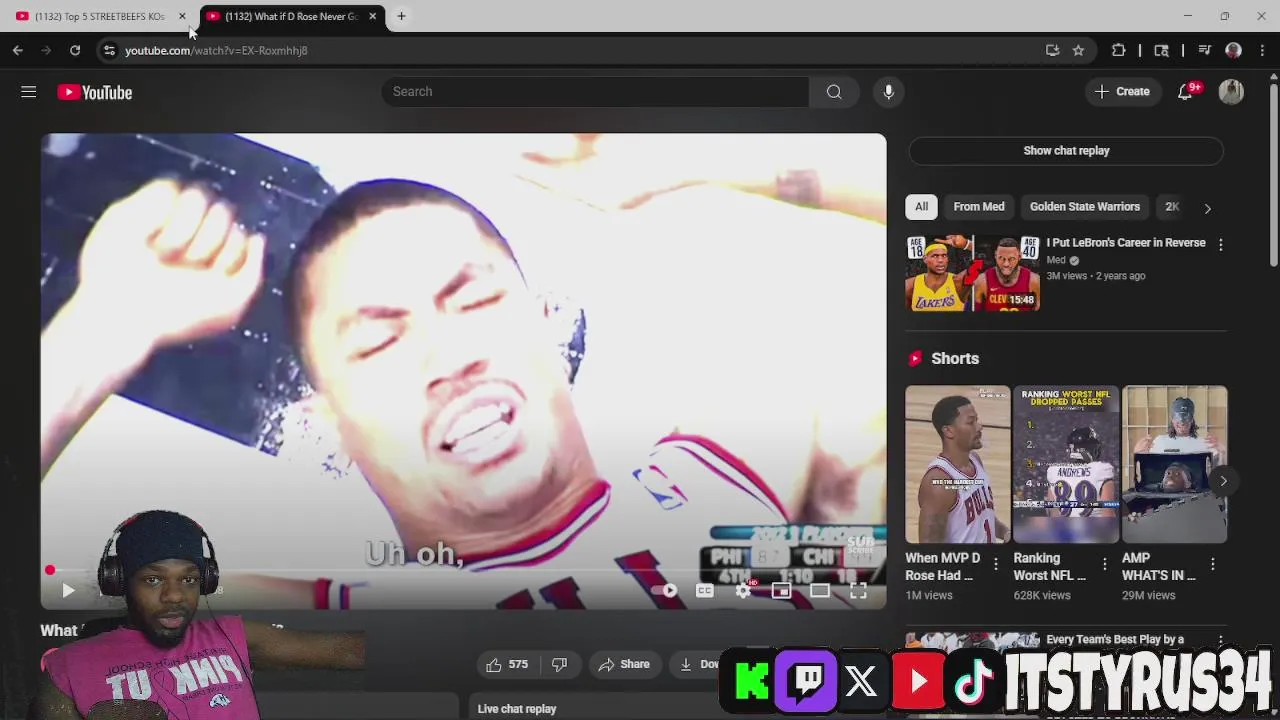The height and width of the screenshot is (720, 1280).
Task: Toggle closed captions in the player
Action: point(705,591)
